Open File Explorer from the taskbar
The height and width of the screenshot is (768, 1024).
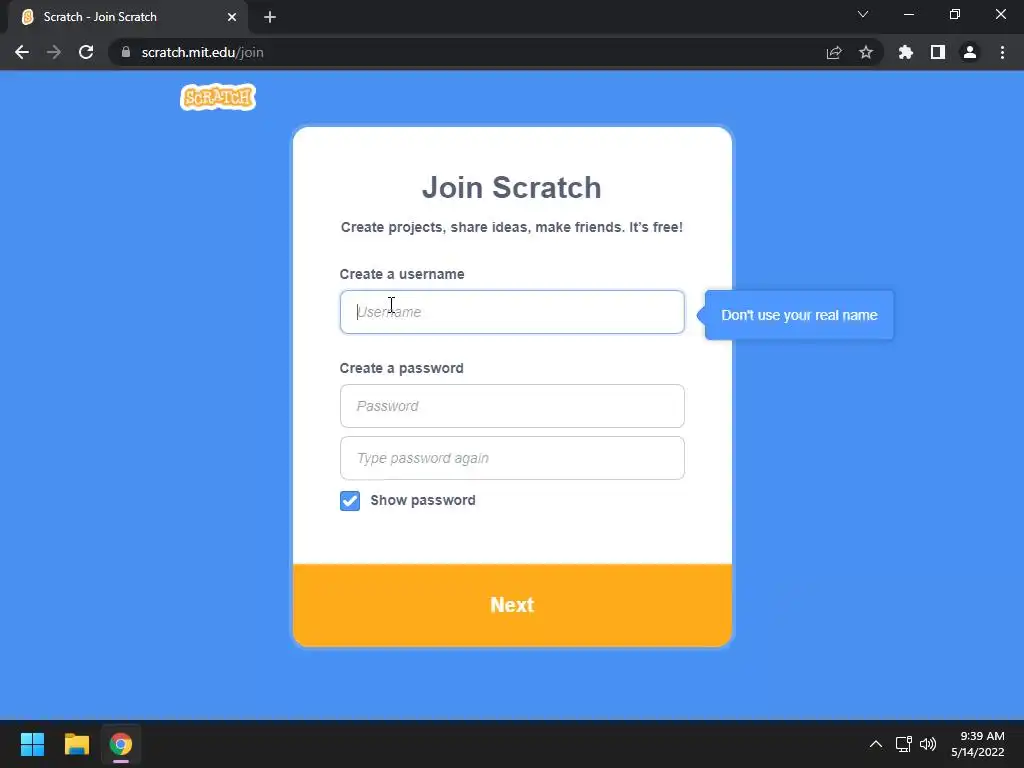click(x=76, y=744)
